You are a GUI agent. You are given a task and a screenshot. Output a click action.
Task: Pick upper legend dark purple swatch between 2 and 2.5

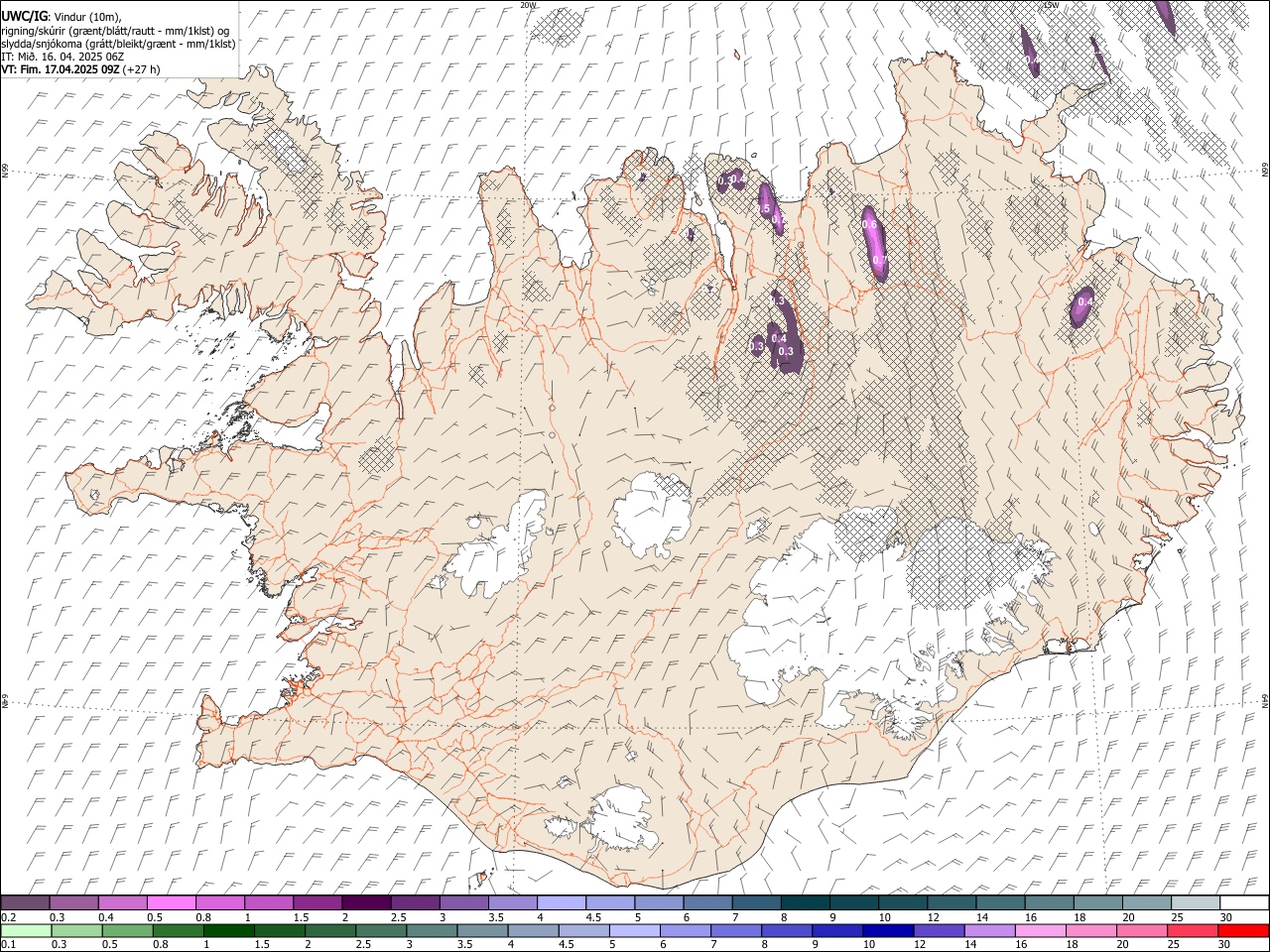[x=366, y=902]
